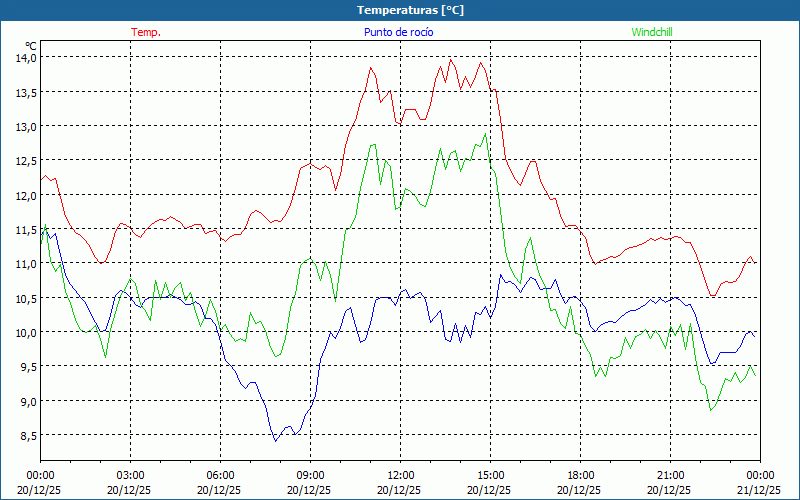Click the red Temp. legend label
The image size is (800, 500).
[146, 32]
